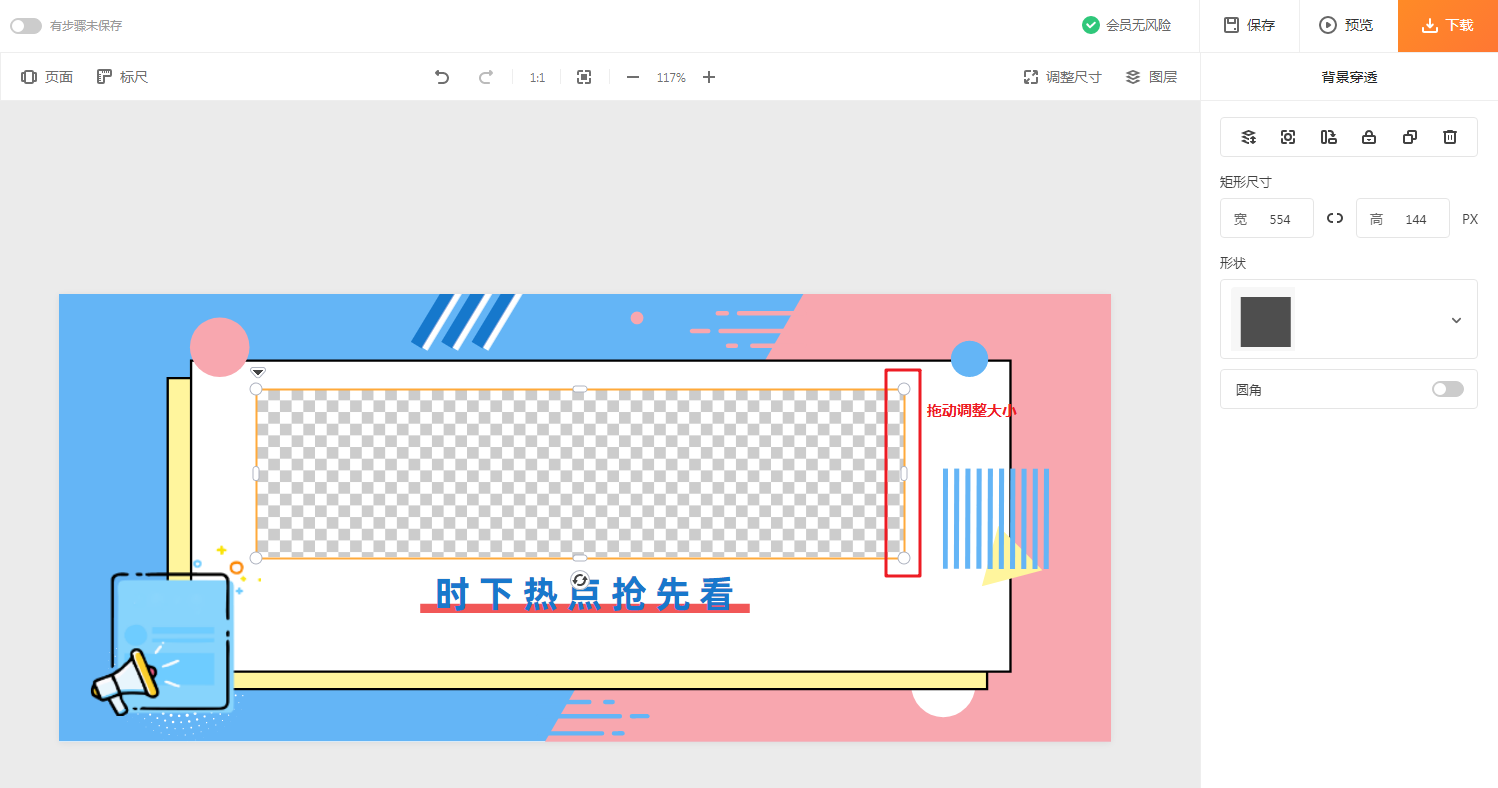Zoom out with the minus icon

tap(633, 77)
